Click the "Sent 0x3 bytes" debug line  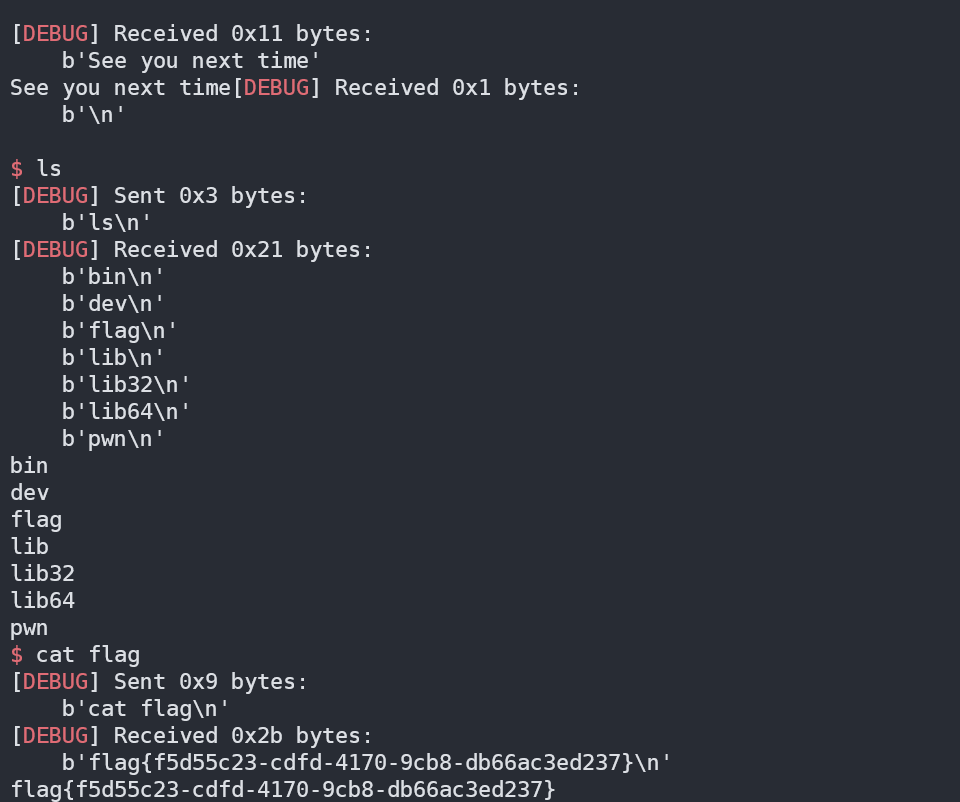210,196
